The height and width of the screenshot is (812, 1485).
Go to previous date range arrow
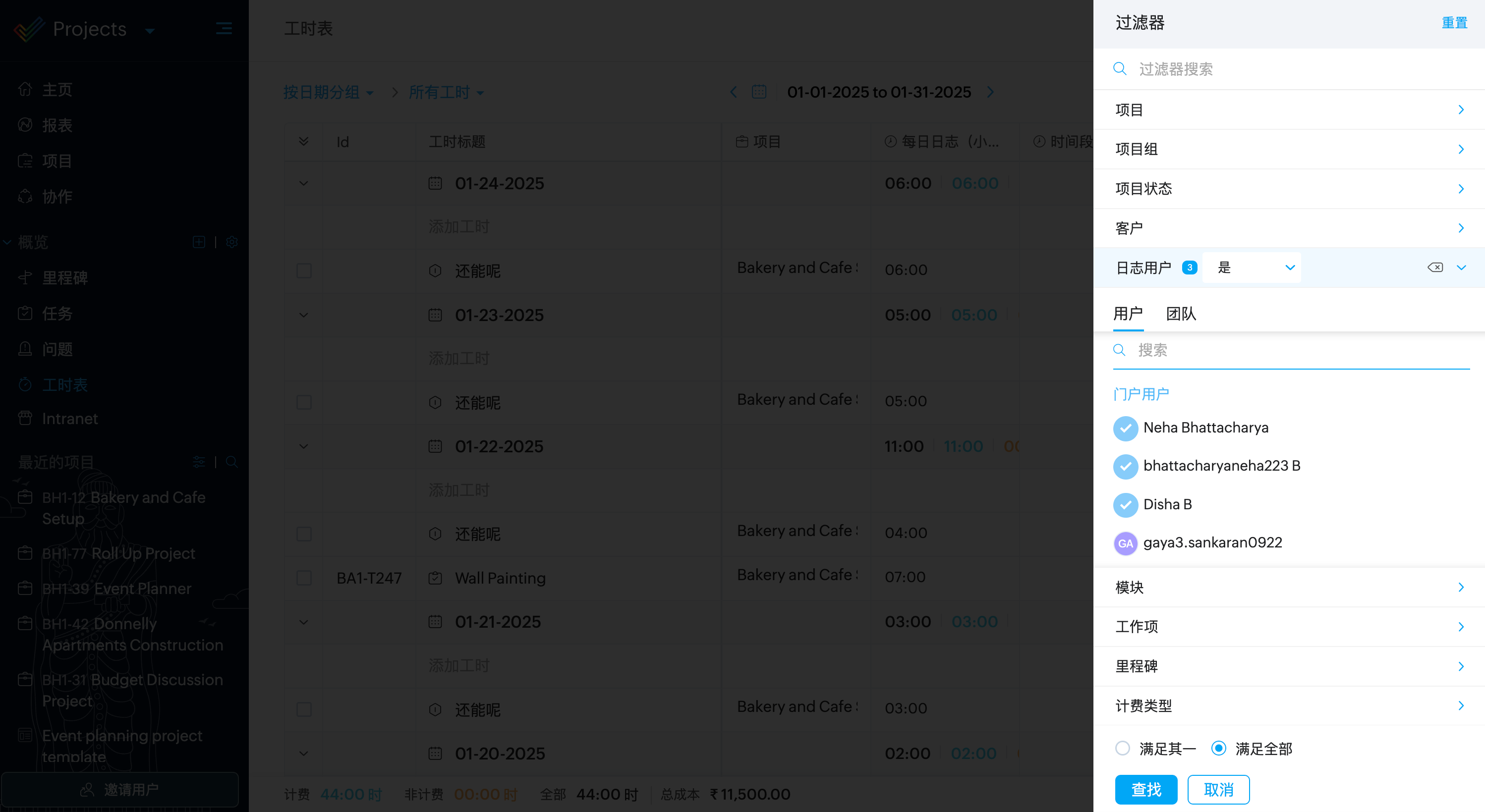(x=733, y=92)
